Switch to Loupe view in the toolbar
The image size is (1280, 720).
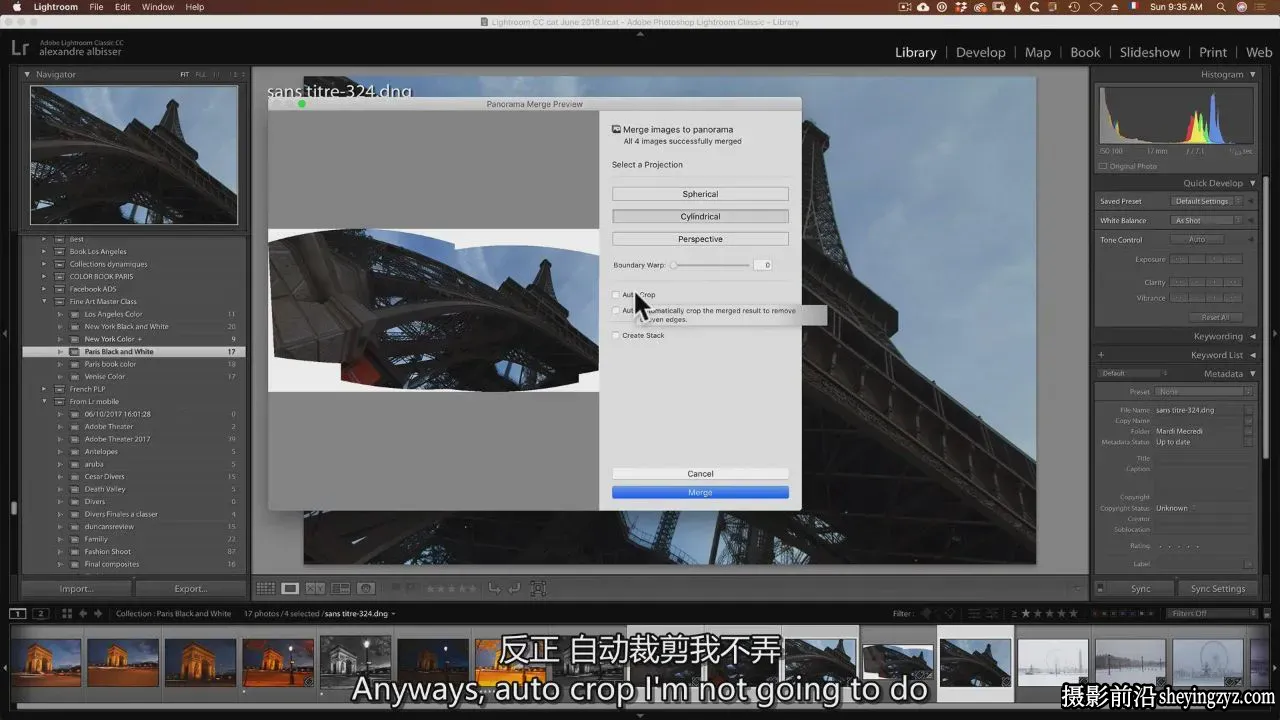(290, 589)
